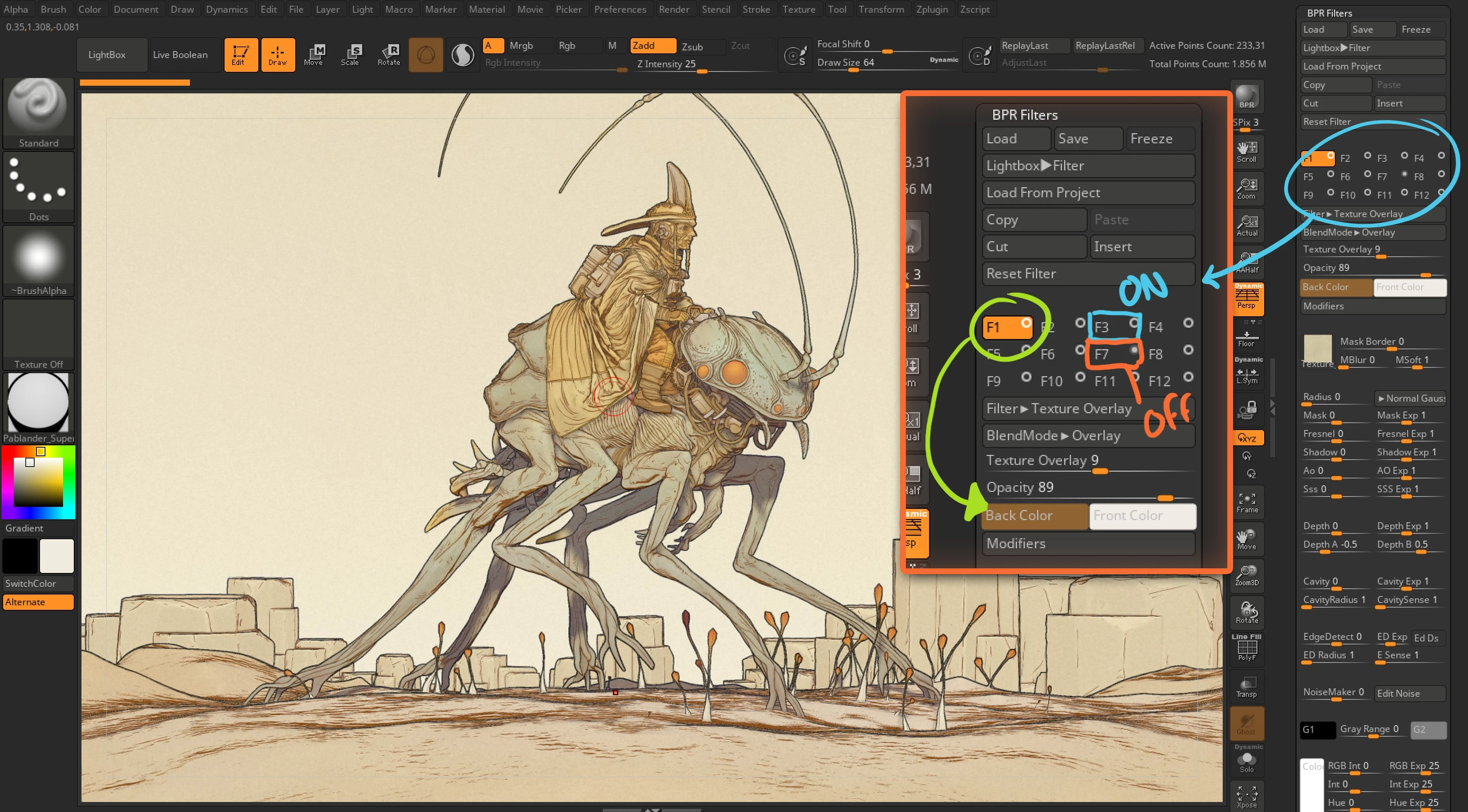Open the Preferences menu
1468x812 pixels.
pos(620,9)
